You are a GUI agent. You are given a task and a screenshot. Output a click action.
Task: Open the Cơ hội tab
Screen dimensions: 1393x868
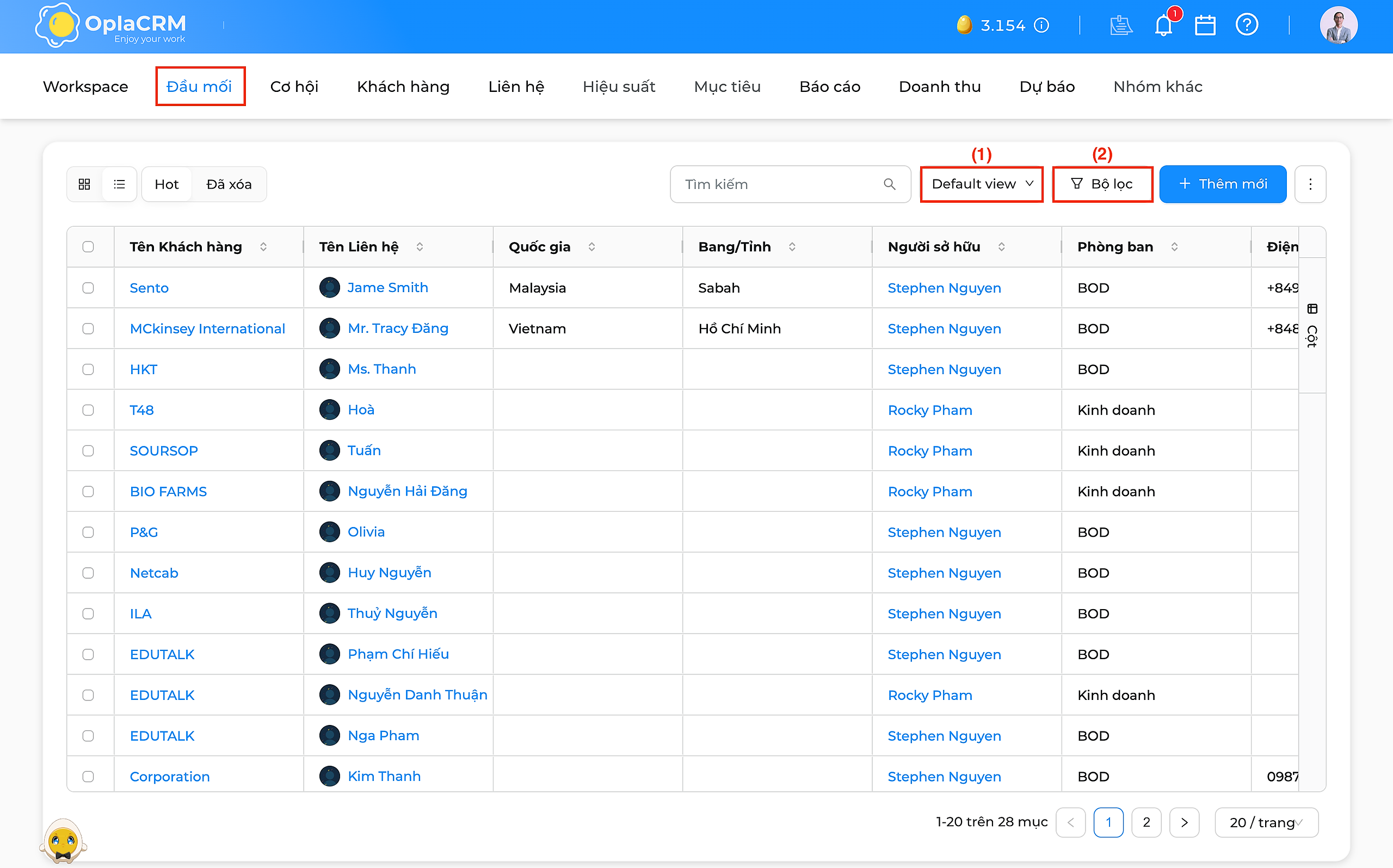294,86
